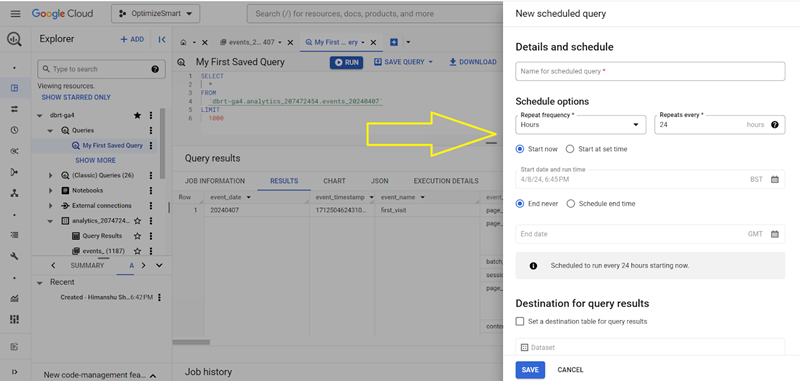This screenshot has width=800, height=381.
Task: Open actions menu for My First Saved Query
Action: [151, 145]
